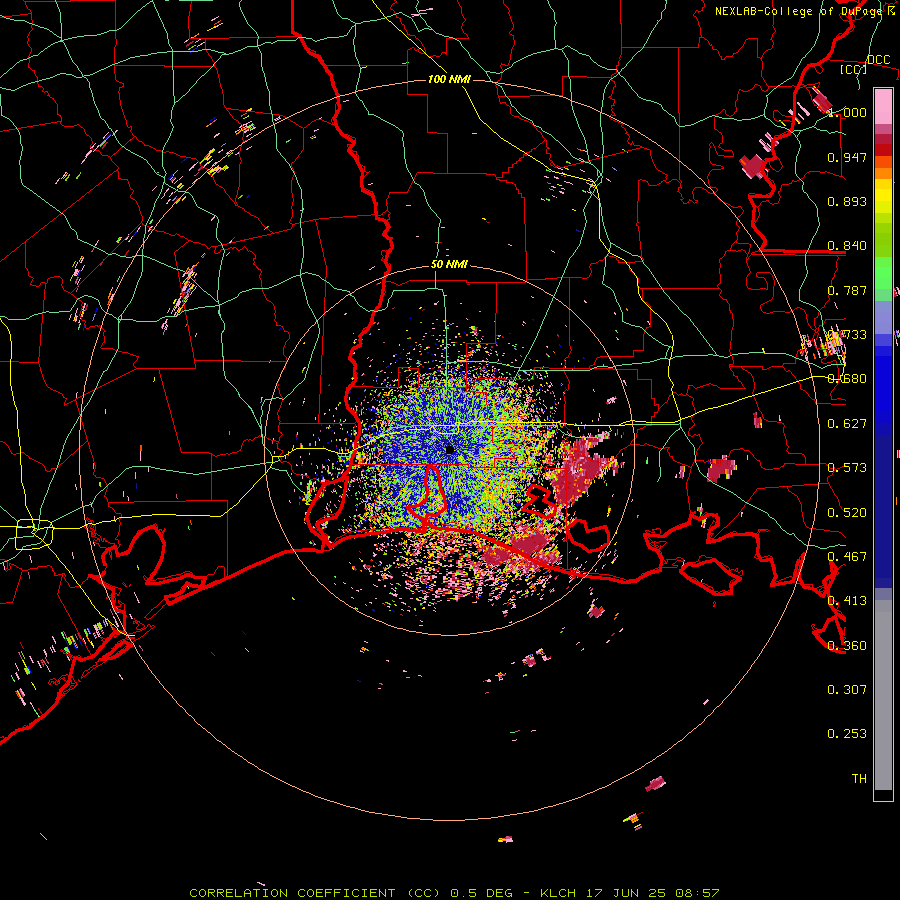Click the black radar site dot
Image resolution: width=900 pixels, height=900 pixels.
449,450
